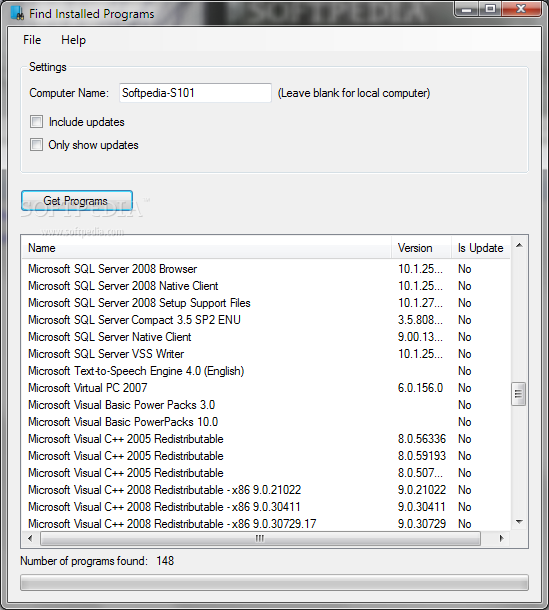Viewport: 549px width, 610px height.
Task: Select Microsoft SQL Server 2008 Native Client
Action: point(266,286)
